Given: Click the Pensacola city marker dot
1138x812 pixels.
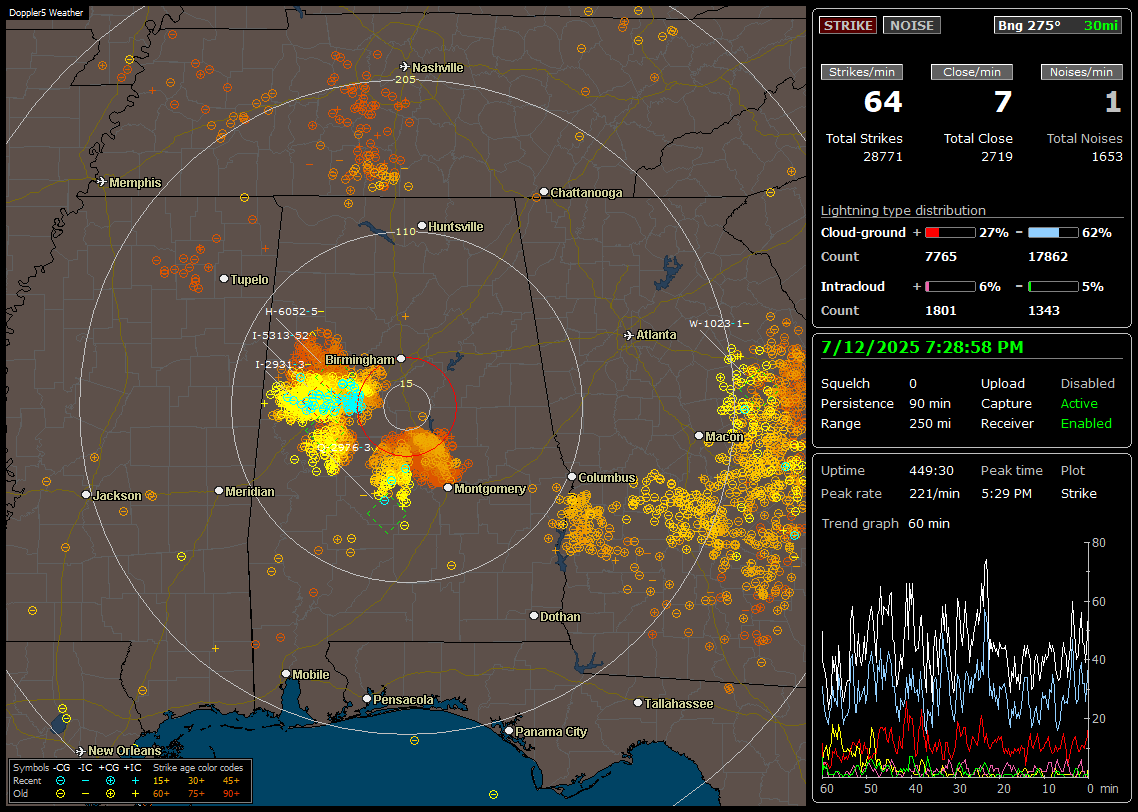Looking at the screenshot, I should coord(367,699).
